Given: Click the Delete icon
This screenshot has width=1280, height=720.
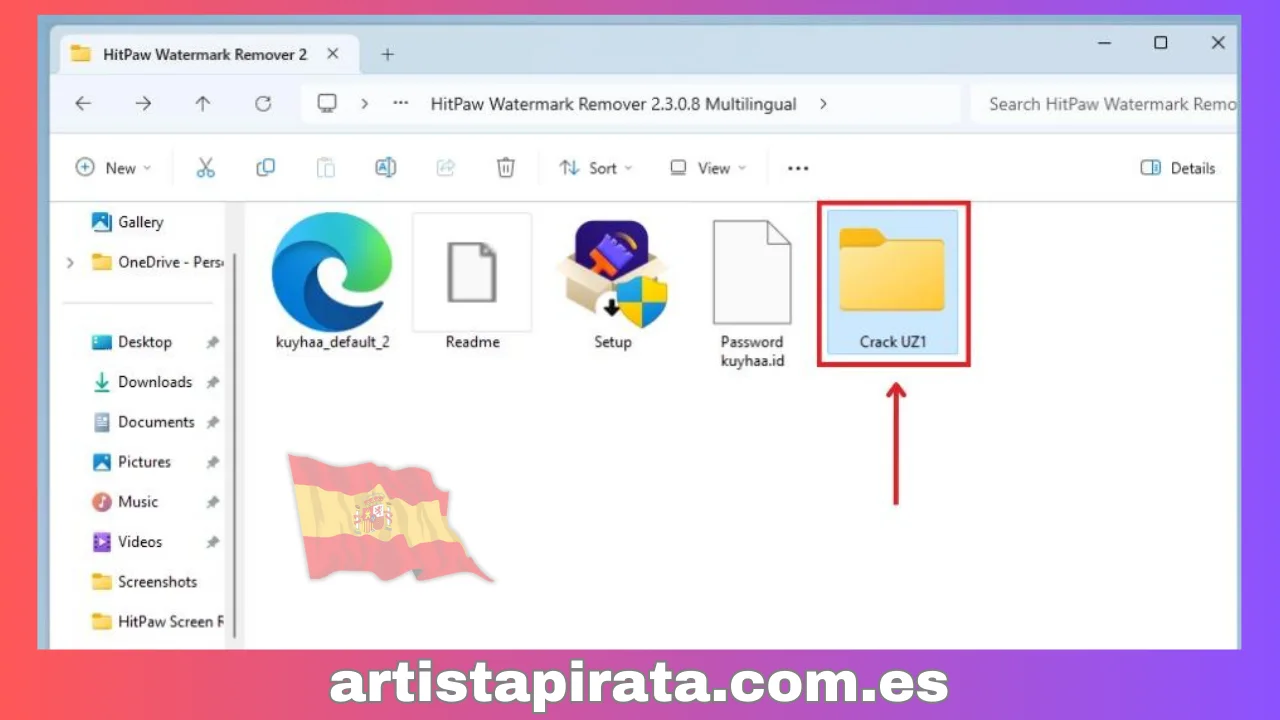Looking at the screenshot, I should click(x=506, y=168).
